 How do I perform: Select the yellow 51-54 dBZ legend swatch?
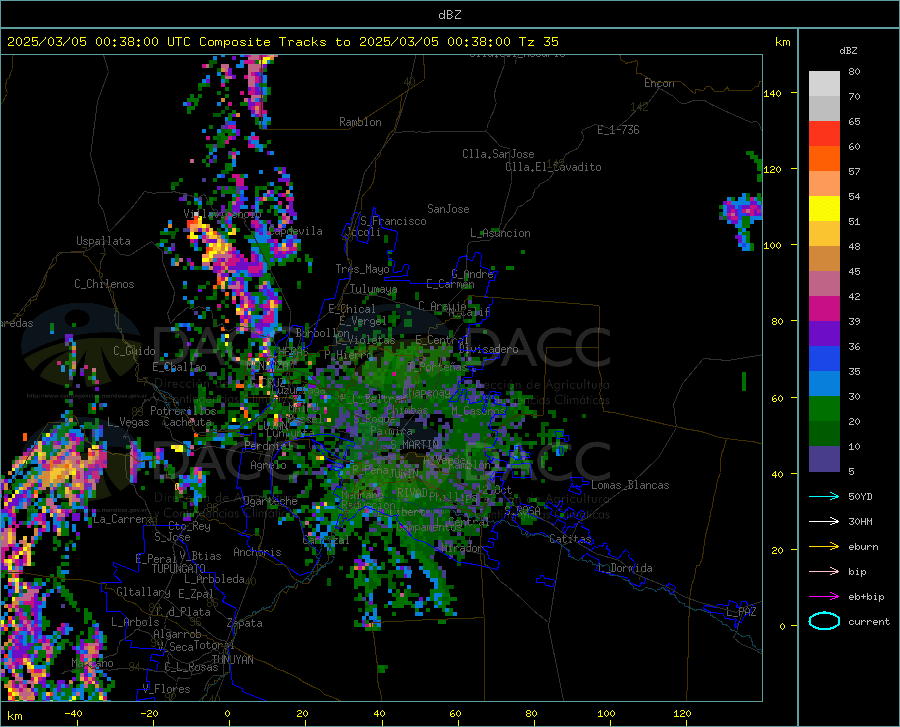click(824, 209)
